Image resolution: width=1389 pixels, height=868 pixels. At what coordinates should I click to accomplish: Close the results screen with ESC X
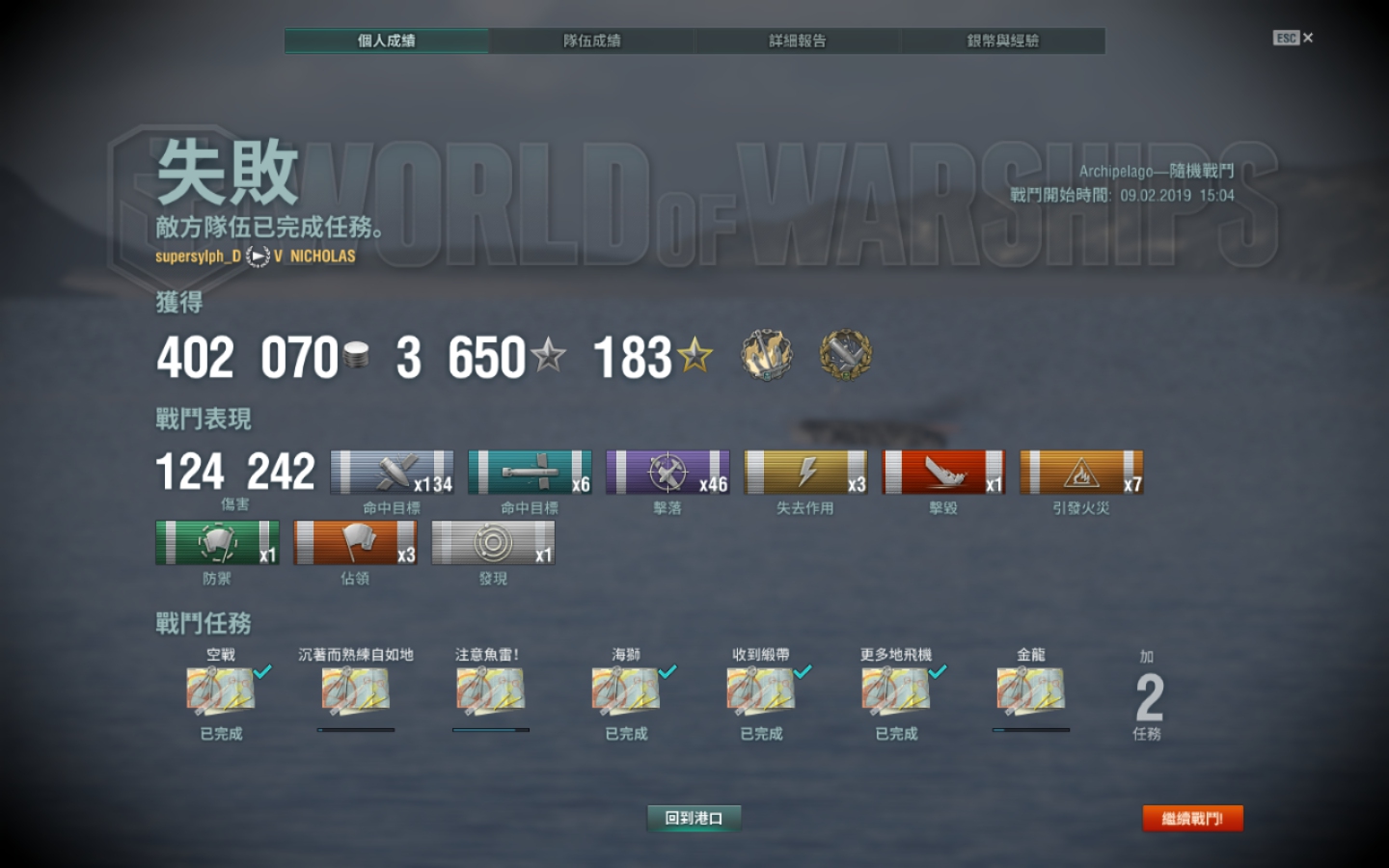pyautogui.click(x=1294, y=38)
